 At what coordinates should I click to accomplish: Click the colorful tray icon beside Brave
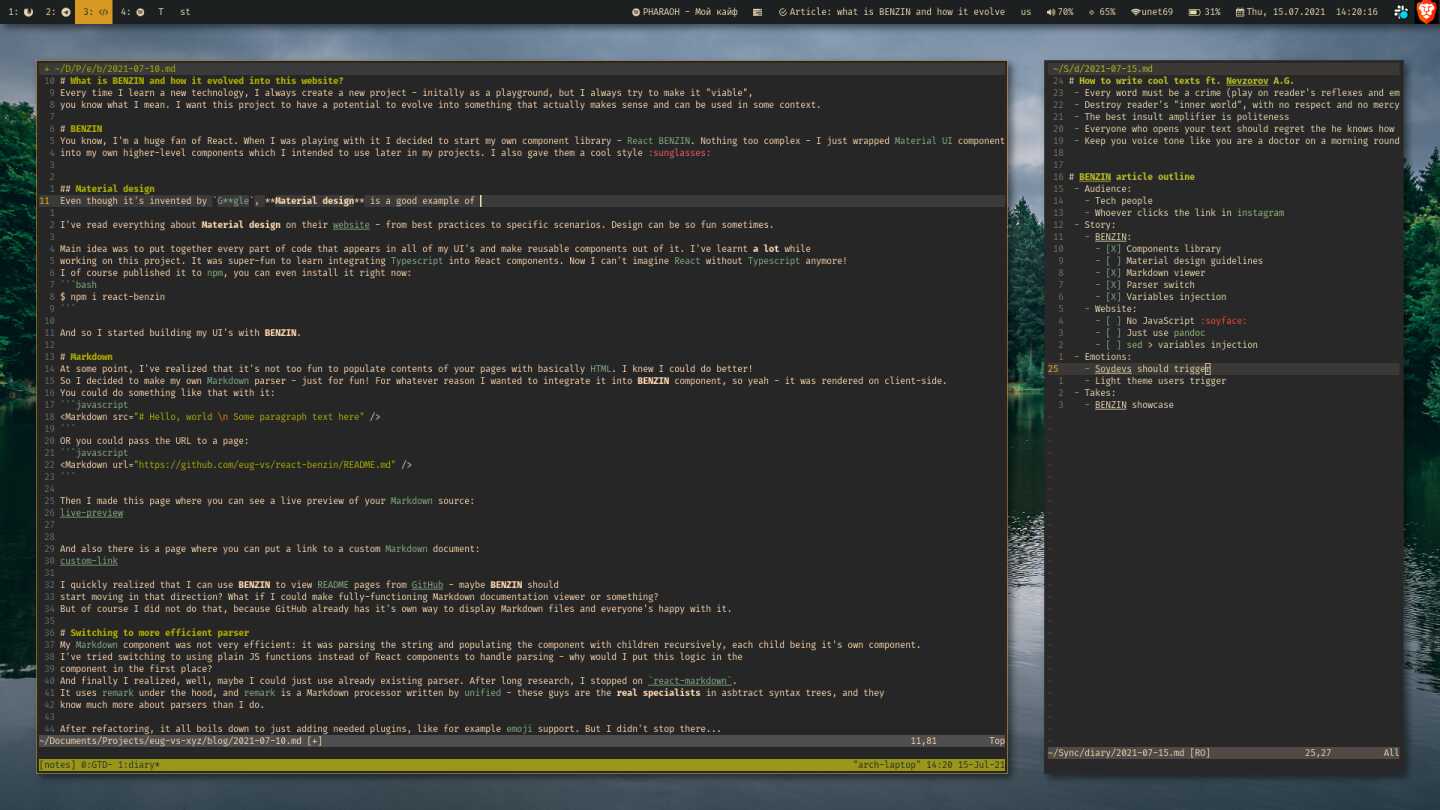tap(1400, 13)
